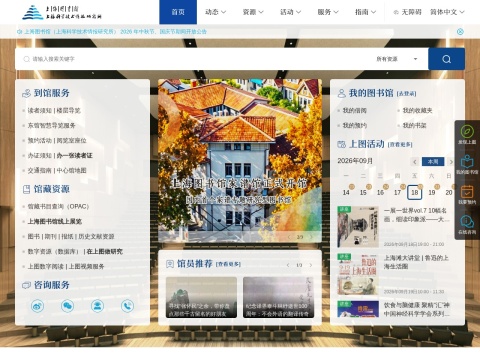
Task: Go to next week in calendar
Action: click(451, 162)
